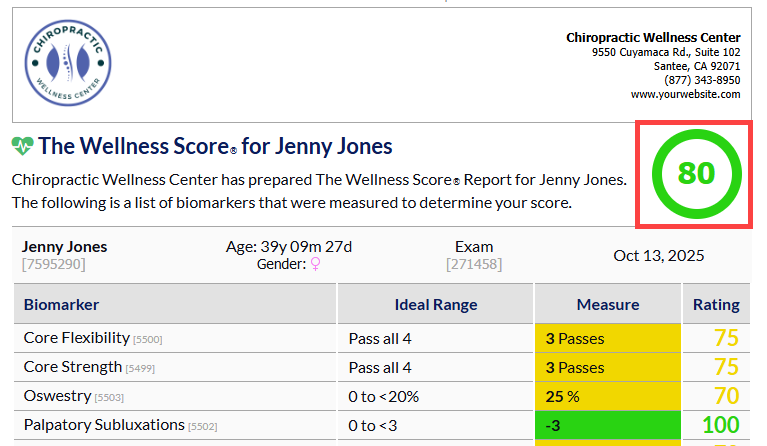Click the Palpatory Subluxations biomarker name
This screenshot has height=446, width=767.
[x=104, y=424]
